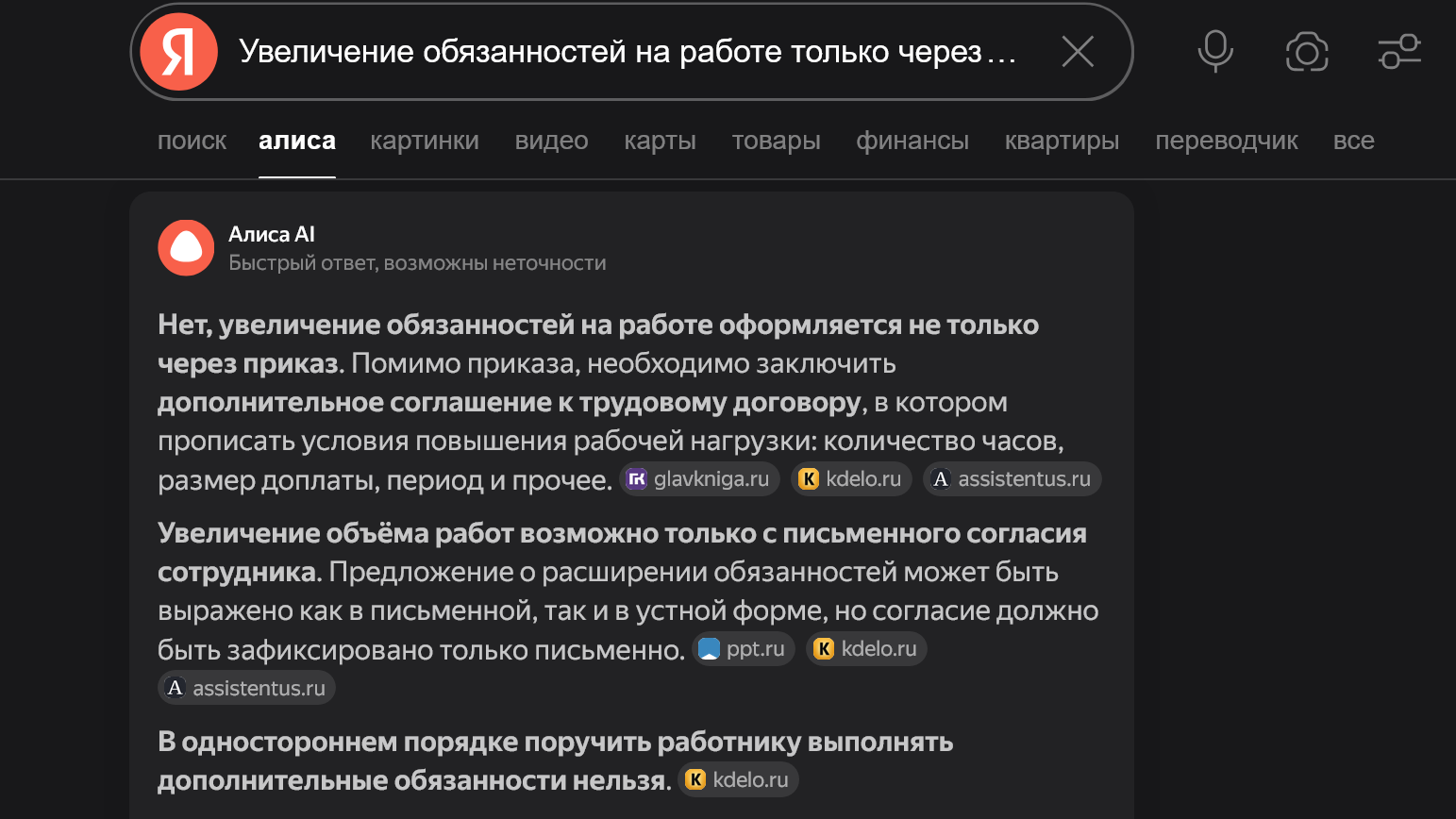Open the финансы tab
The image size is (1456, 819).
point(912,141)
